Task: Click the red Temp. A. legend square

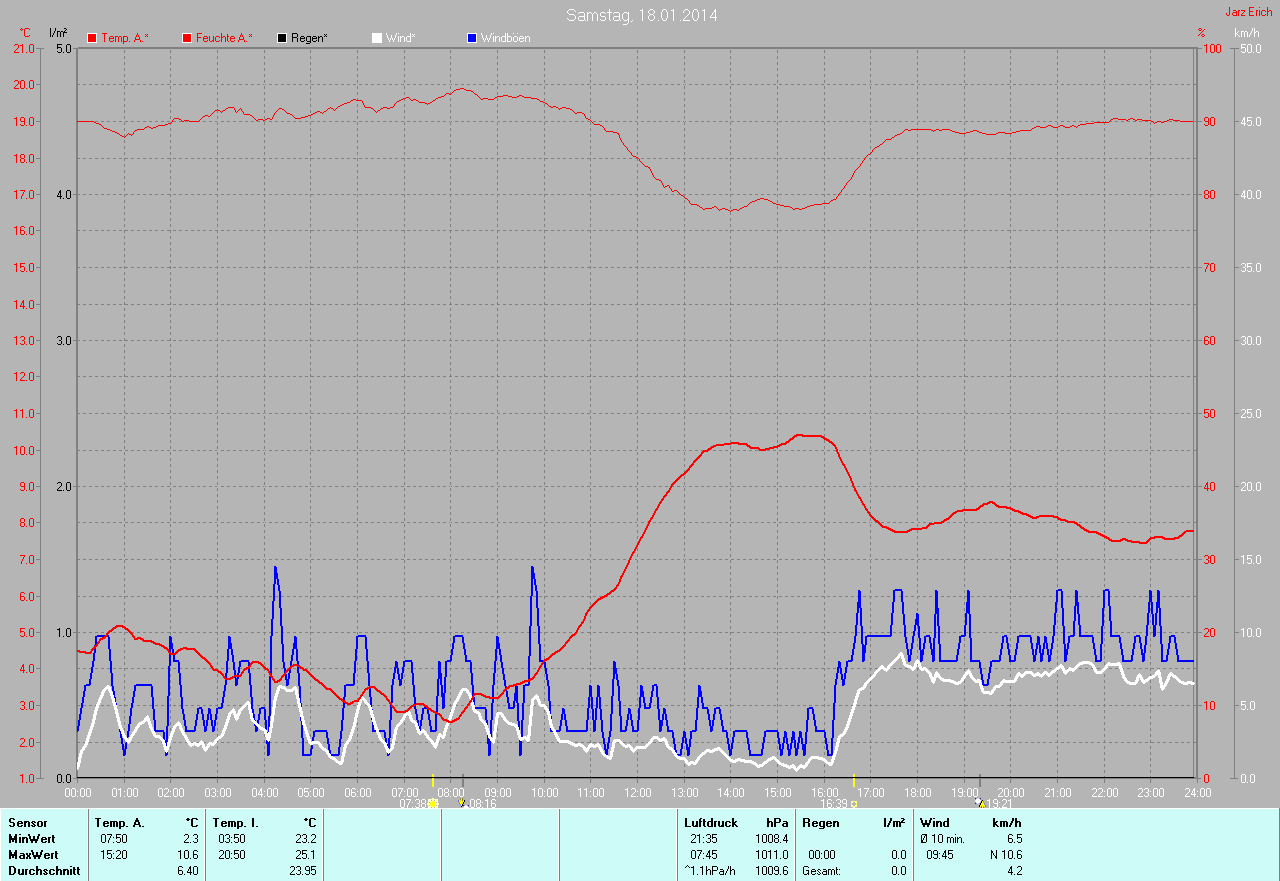Action: [92, 38]
